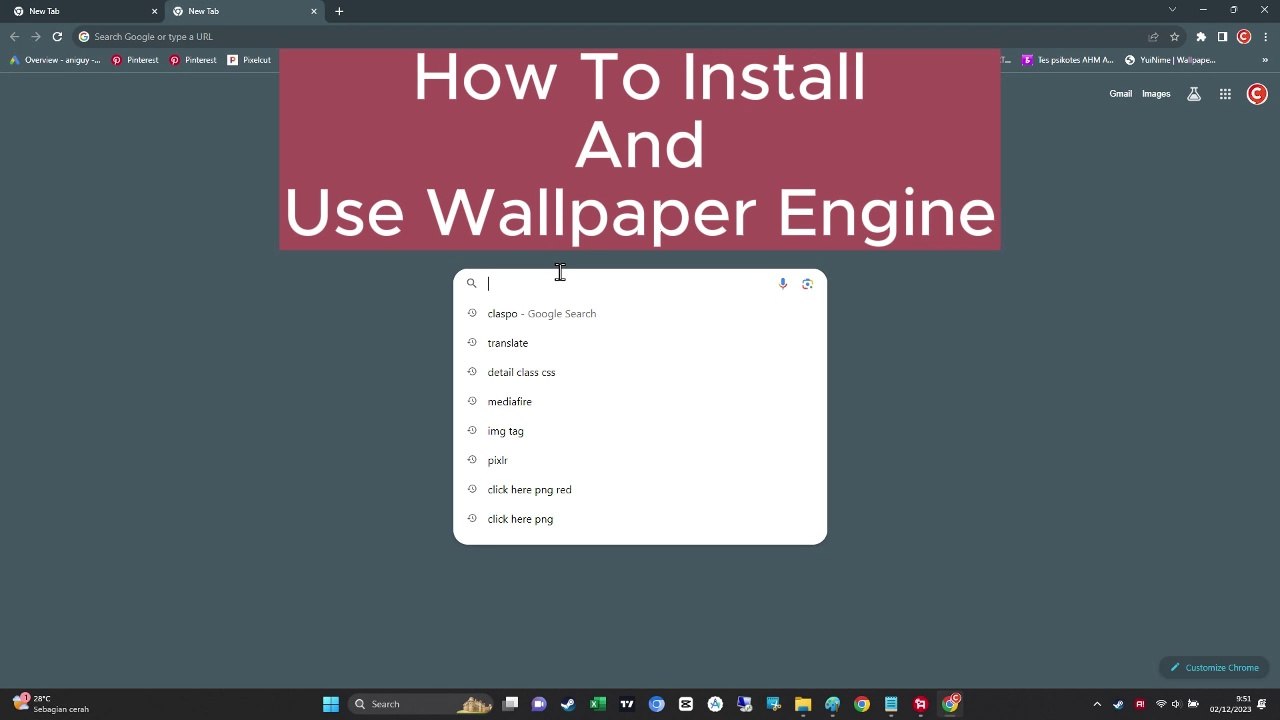
Task: Open Microsoft Excel from the taskbar
Action: [597, 704]
